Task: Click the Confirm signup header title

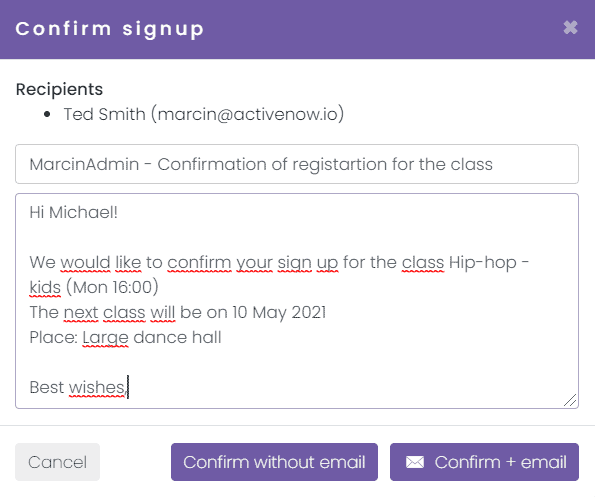Action: click(x=110, y=29)
